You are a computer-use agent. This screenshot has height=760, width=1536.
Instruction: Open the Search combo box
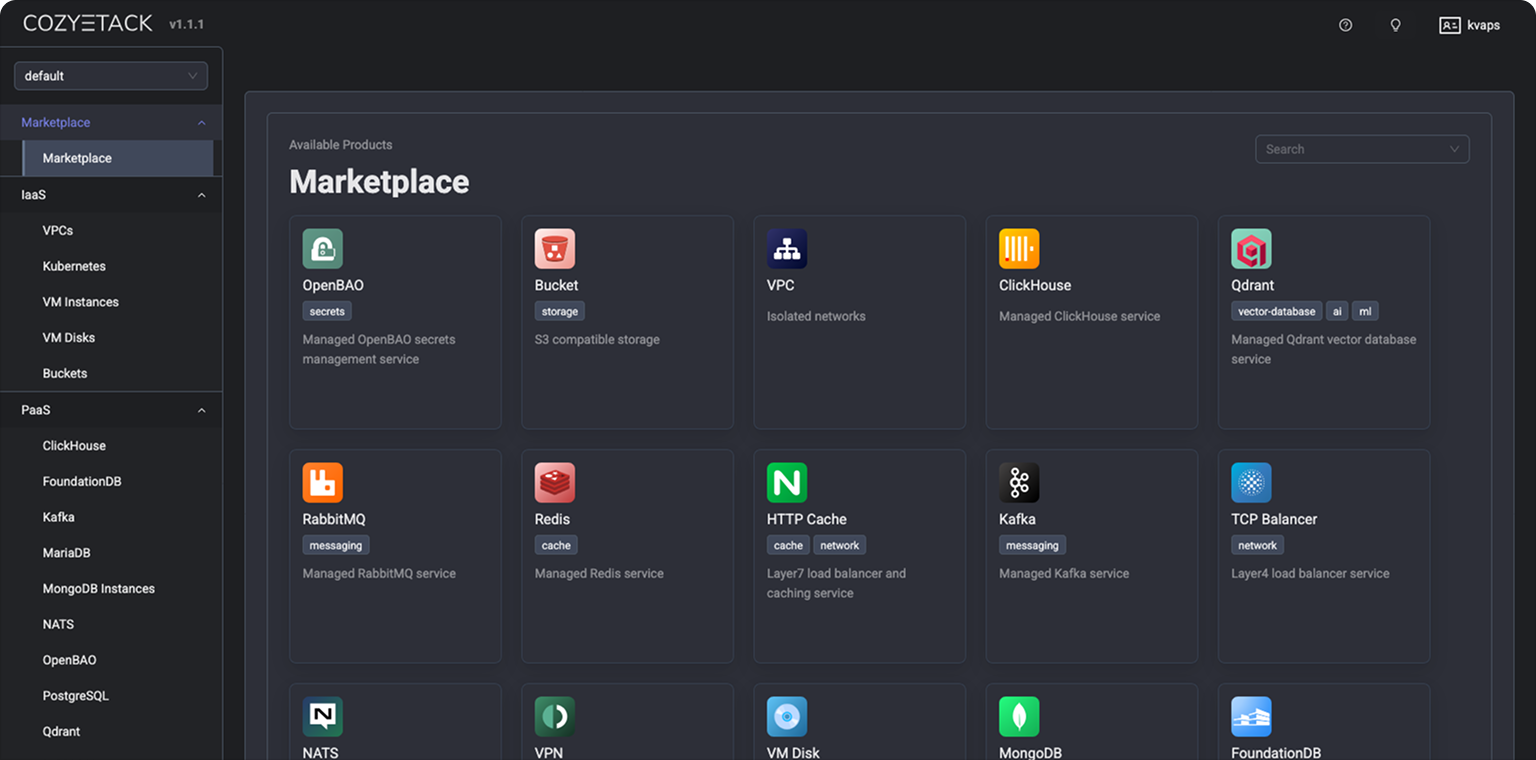coord(1362,149)
